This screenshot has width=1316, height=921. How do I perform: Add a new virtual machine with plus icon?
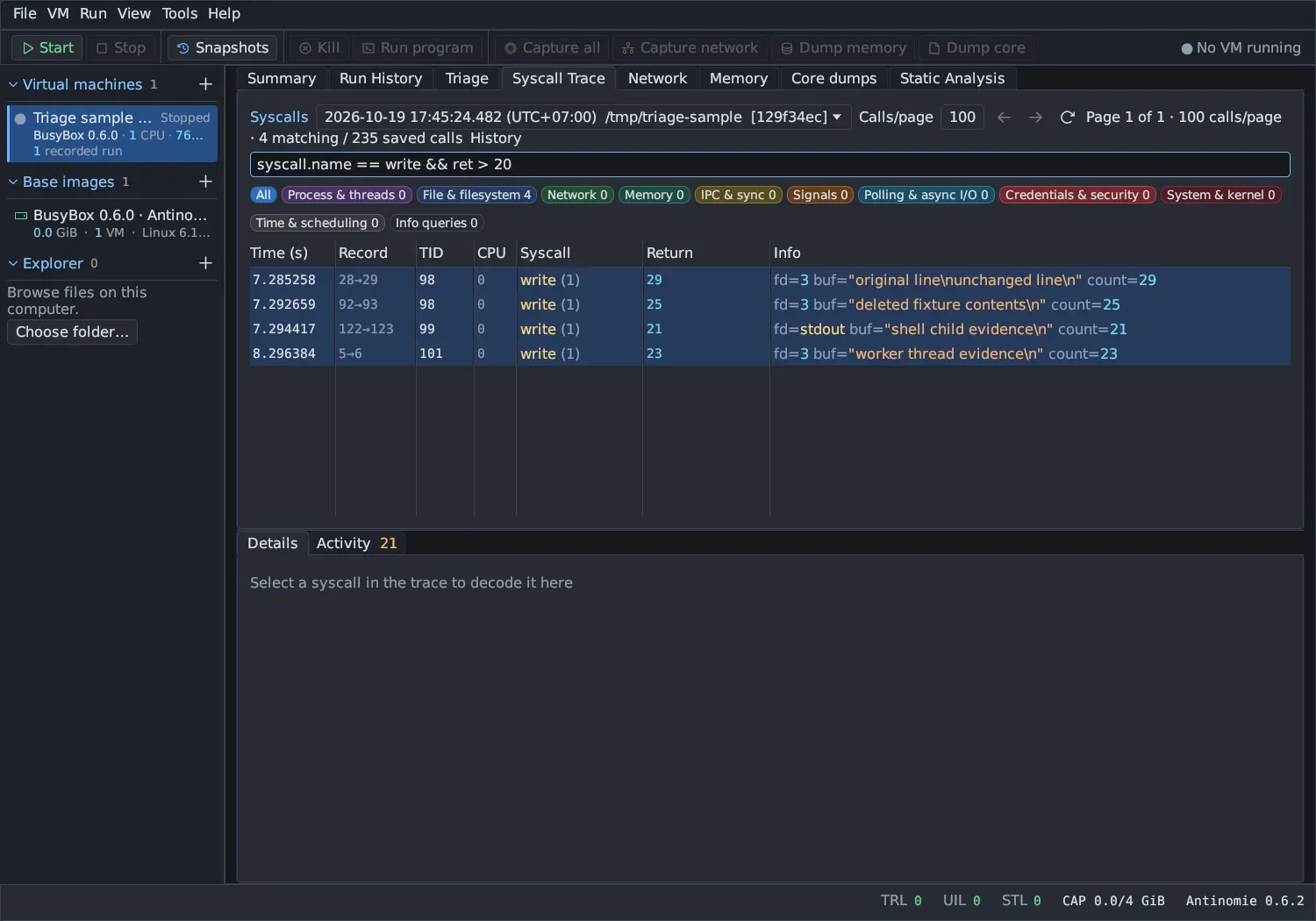pos(205,84)
